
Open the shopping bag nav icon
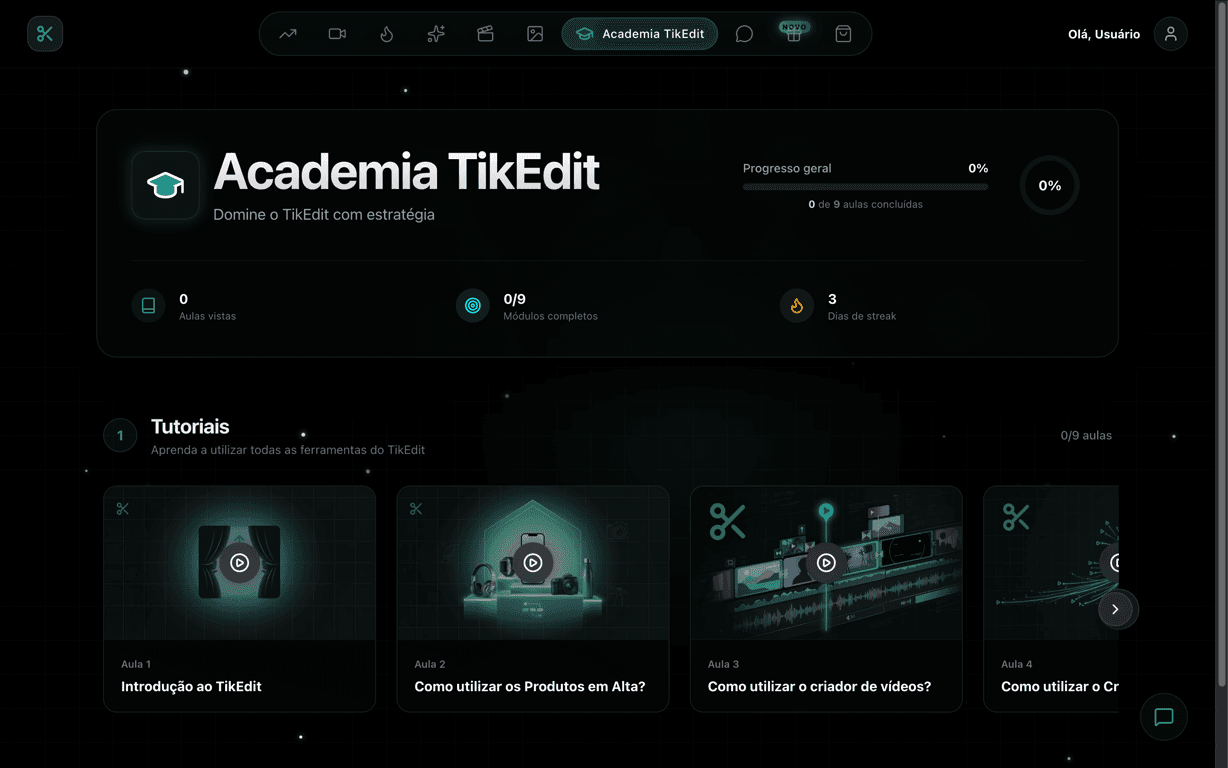pyautogui.click(x=843, y=34)
